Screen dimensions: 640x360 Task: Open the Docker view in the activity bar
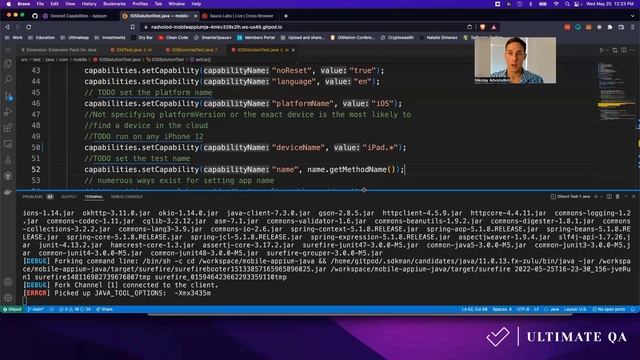click(x=8, y=192)
